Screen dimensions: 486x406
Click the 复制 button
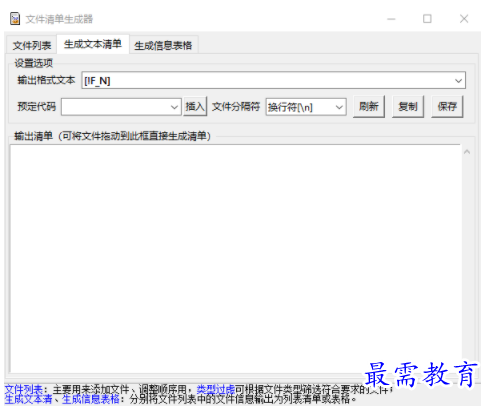pos(408,107)
